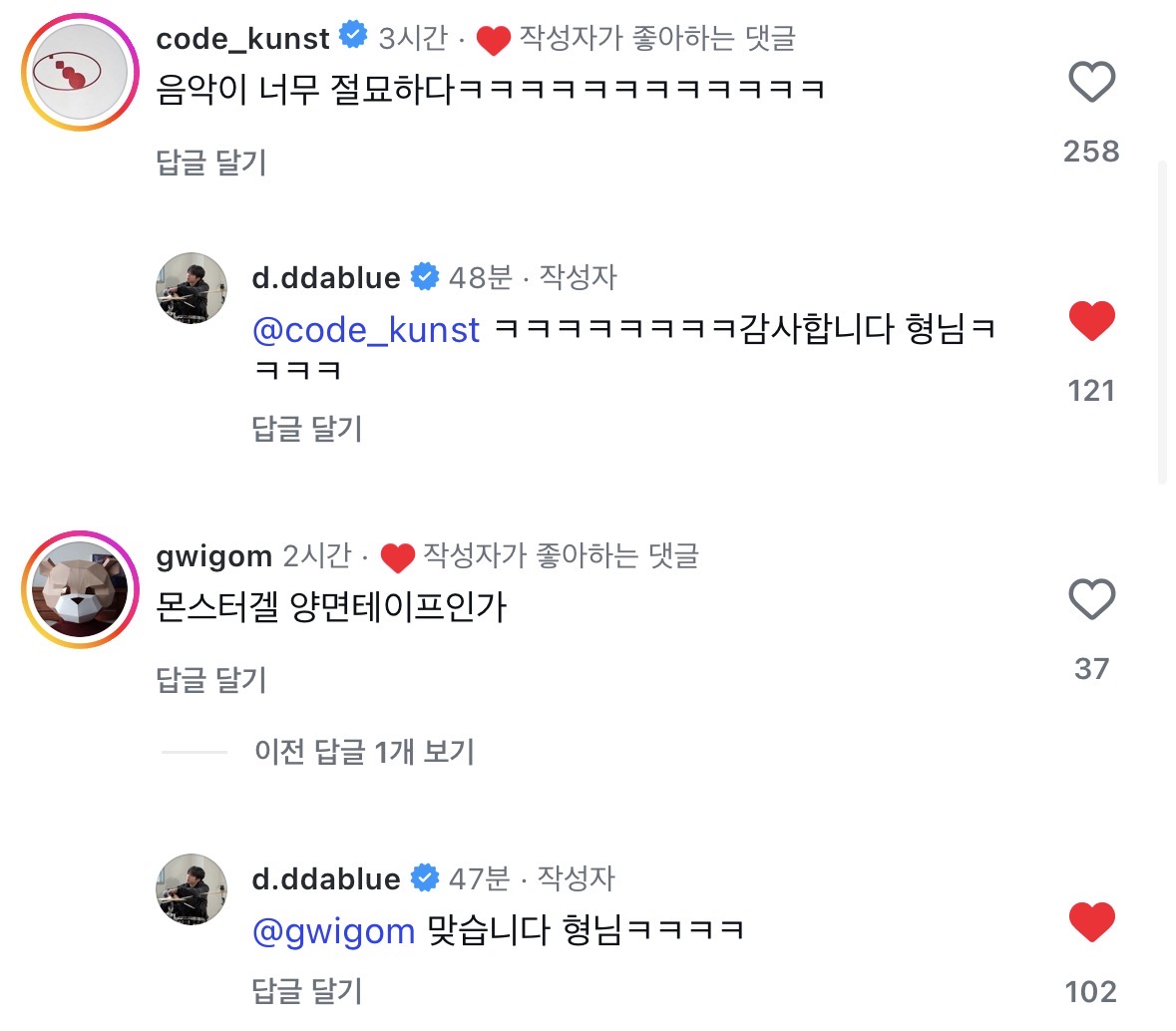Open the @code_kunst mention link
1176x1031 pixels.
366,330
